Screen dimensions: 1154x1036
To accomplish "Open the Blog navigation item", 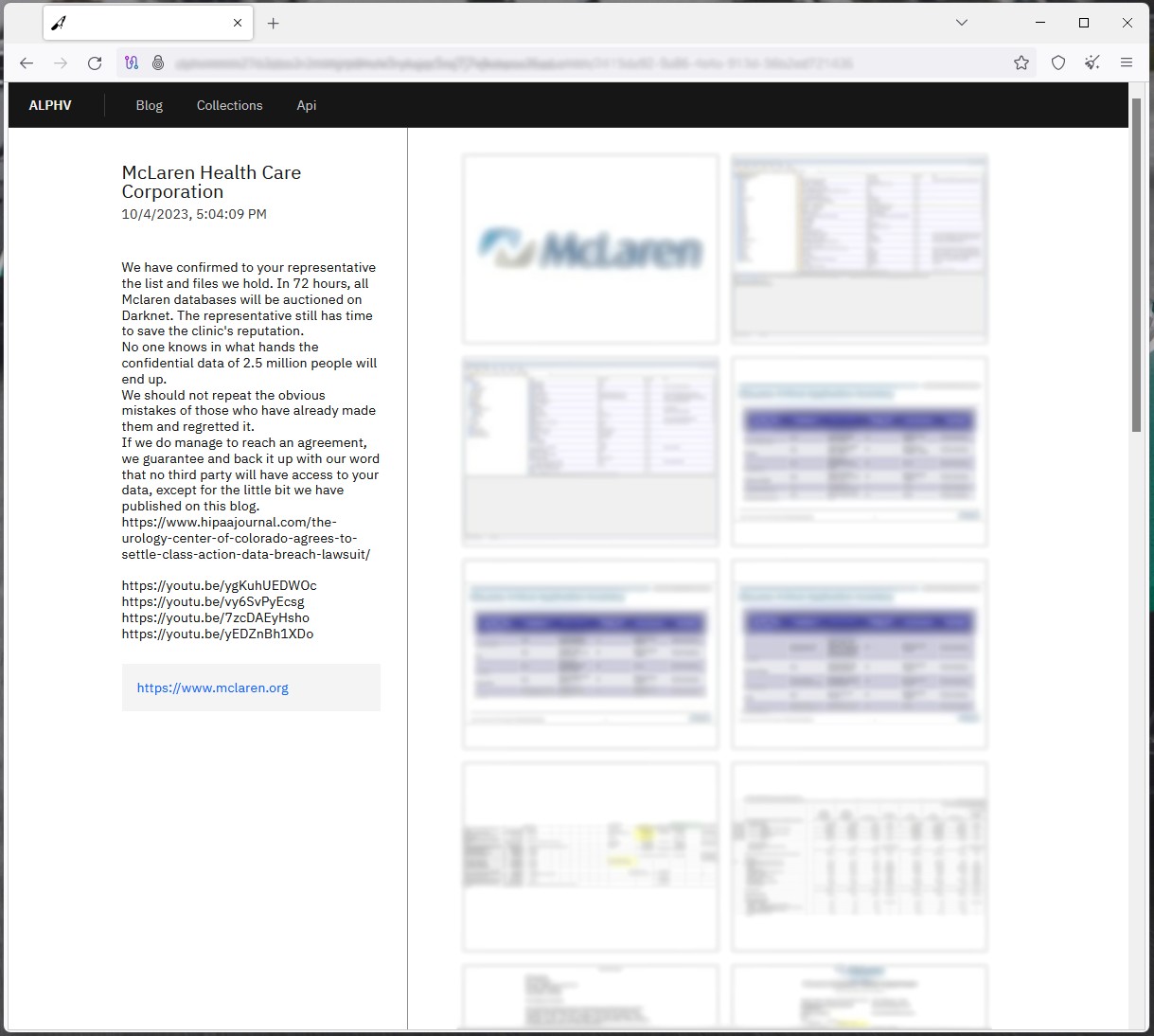I will pyautogui.click(x=150, y=105).
